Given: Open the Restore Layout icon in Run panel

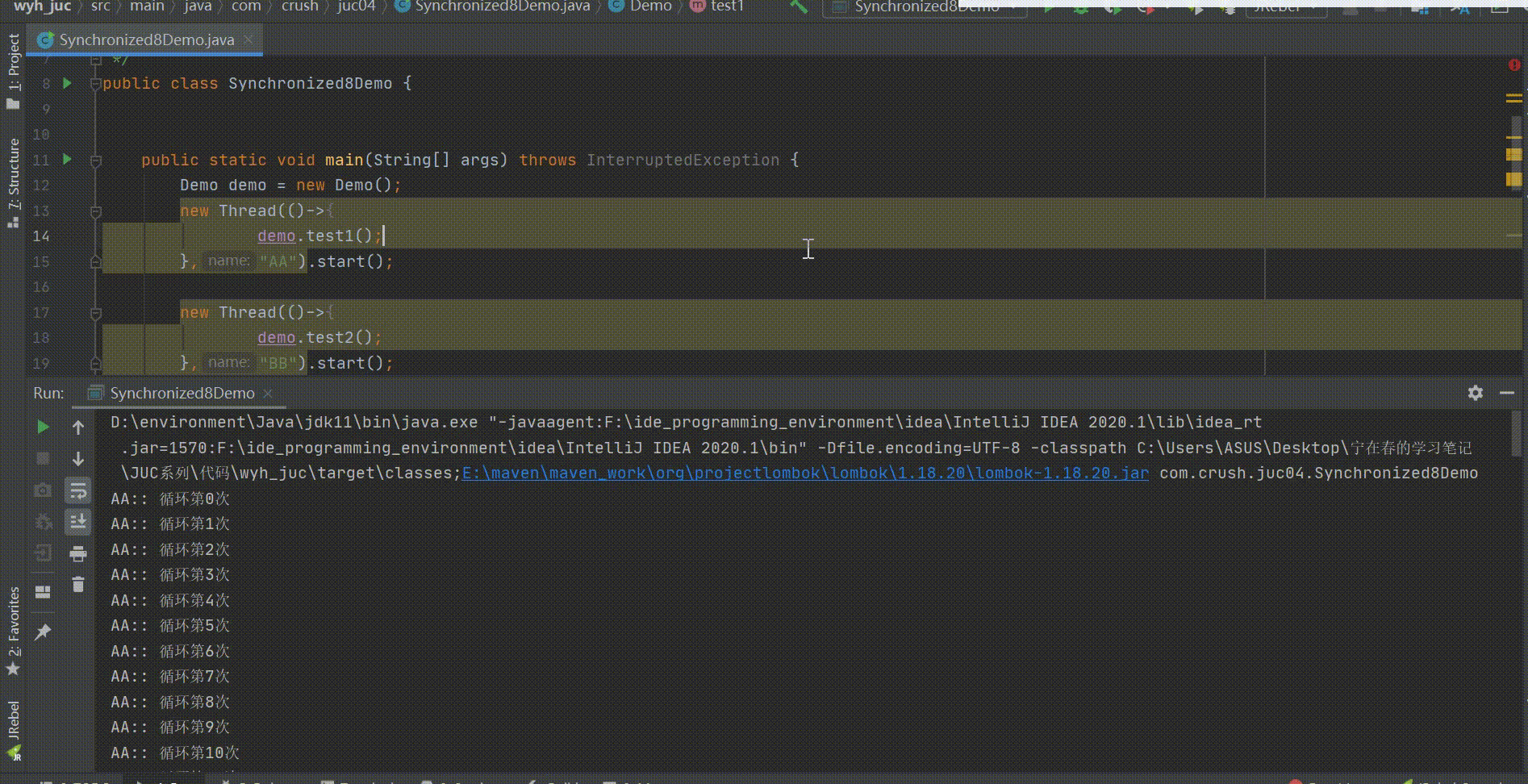Looking at the screenshot, I should tap(43, 592).
